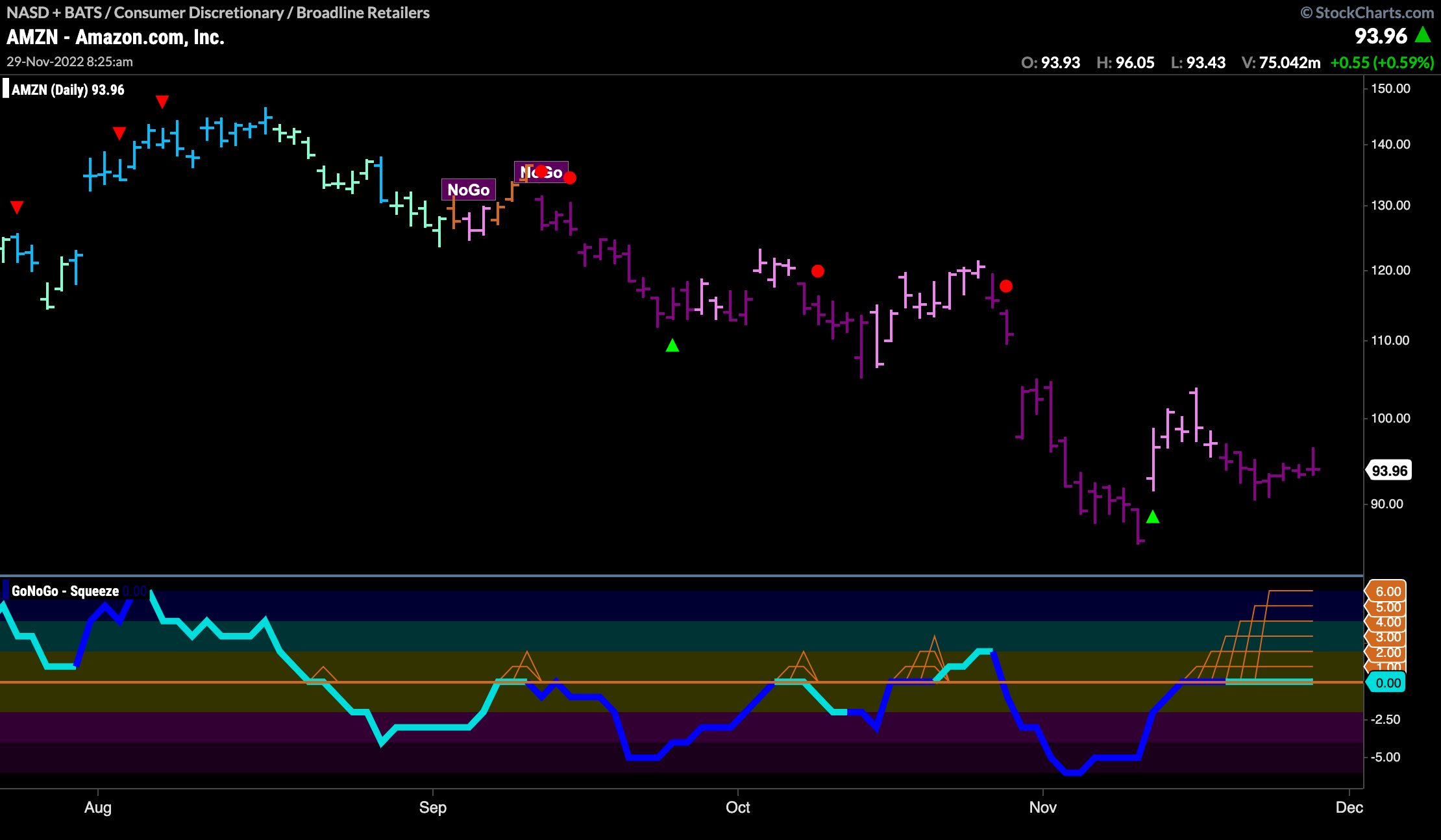Click the -2.50 oscillator axis label

[x=1386, y=719]
